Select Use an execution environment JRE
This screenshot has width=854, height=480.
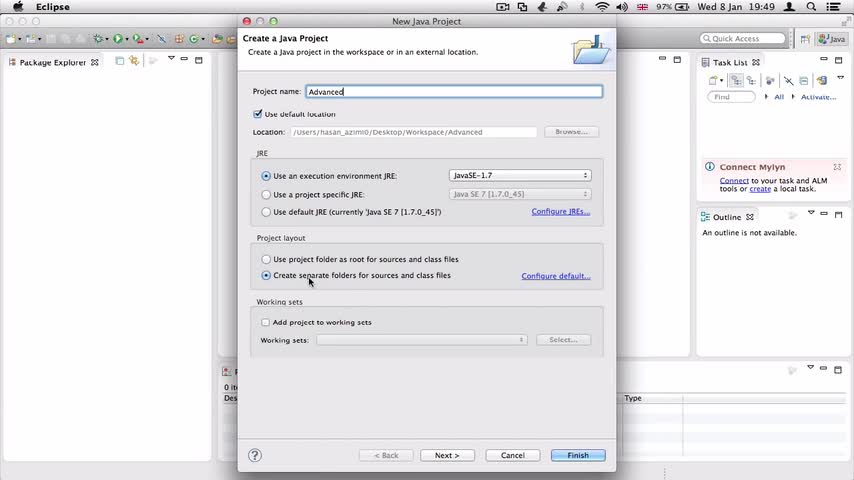tap(266, 176)
